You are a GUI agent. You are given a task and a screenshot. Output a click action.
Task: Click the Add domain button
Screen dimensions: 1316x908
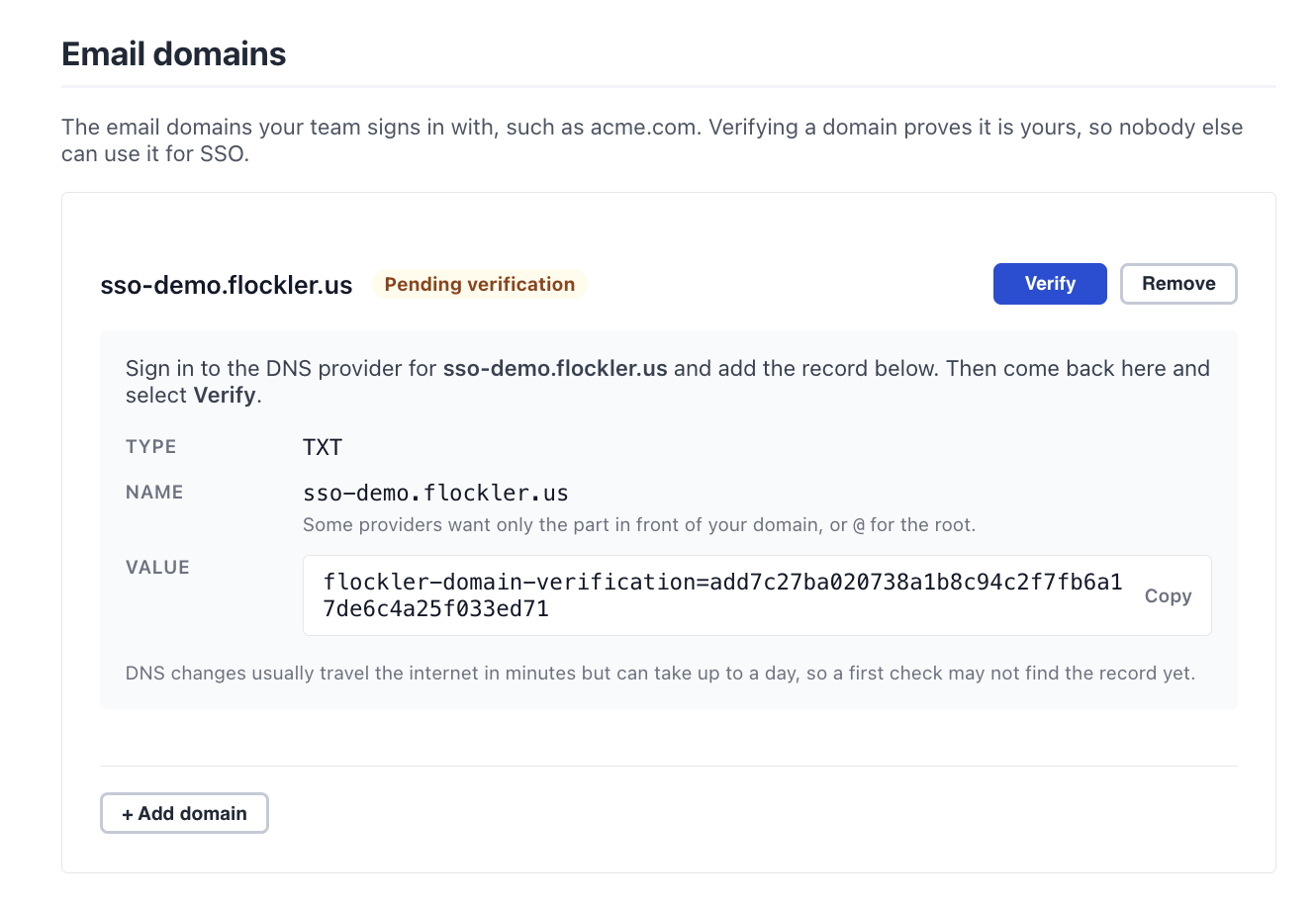tap(184, 813)
